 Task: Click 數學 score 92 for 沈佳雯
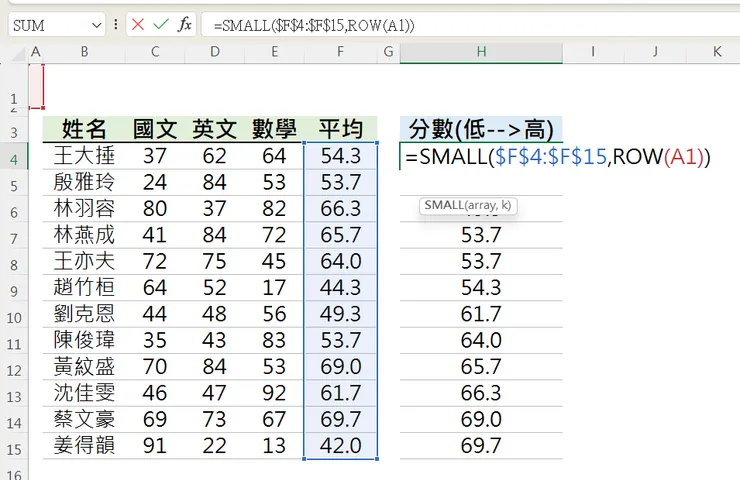275,394
